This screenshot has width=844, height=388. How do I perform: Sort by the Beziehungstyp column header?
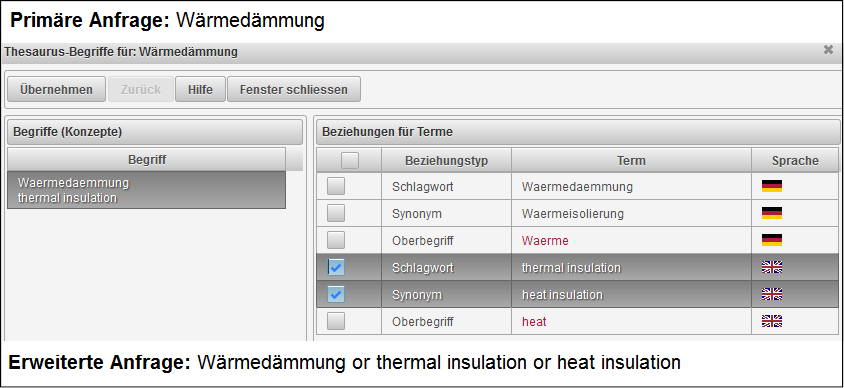[x=446, y=160]
